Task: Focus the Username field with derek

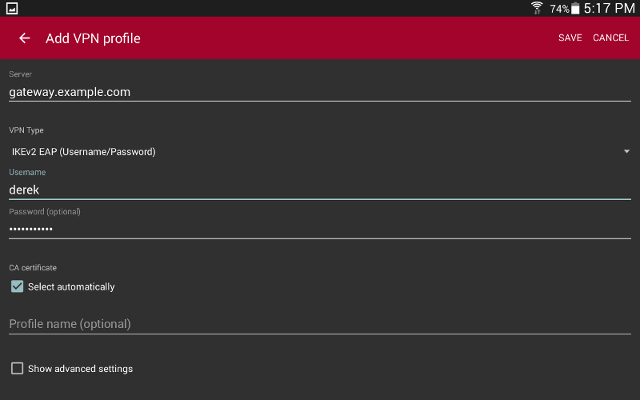Action: (320, 190)
